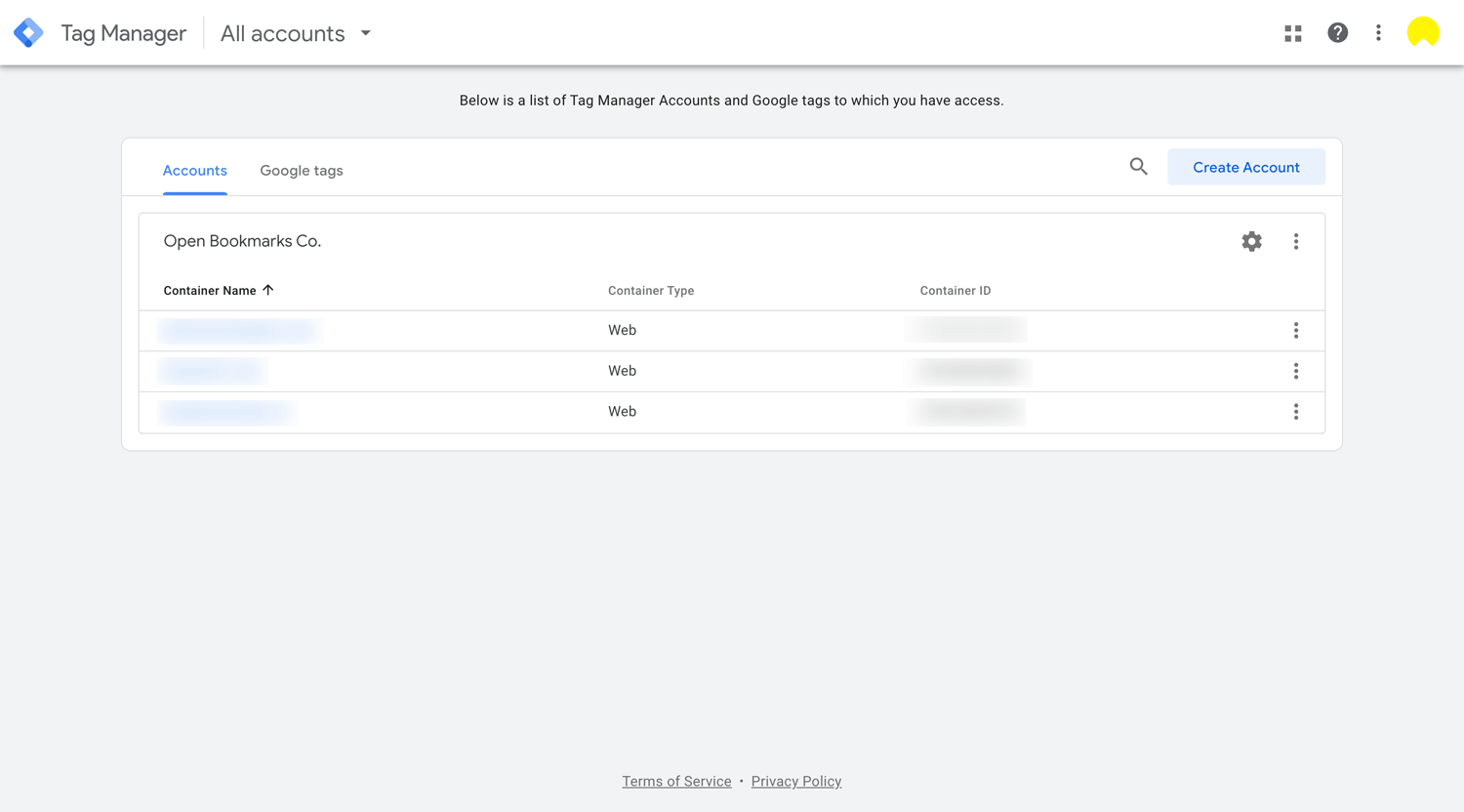
Task: Click the yellow user profile avatar
Action: click(1423, 32)
